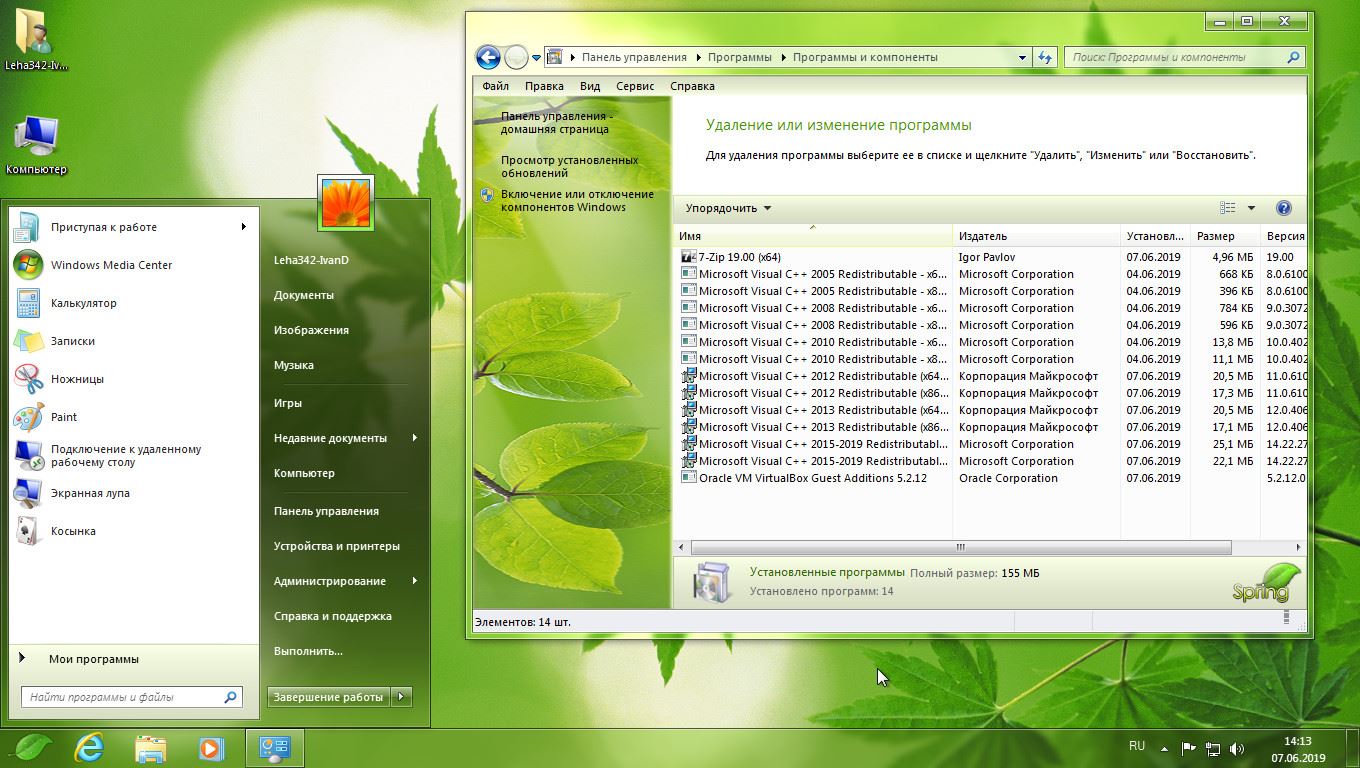Viewport: 1360px width, 768px height.
Task: Open the Сервис menu
Action: [x=635, y=86]
